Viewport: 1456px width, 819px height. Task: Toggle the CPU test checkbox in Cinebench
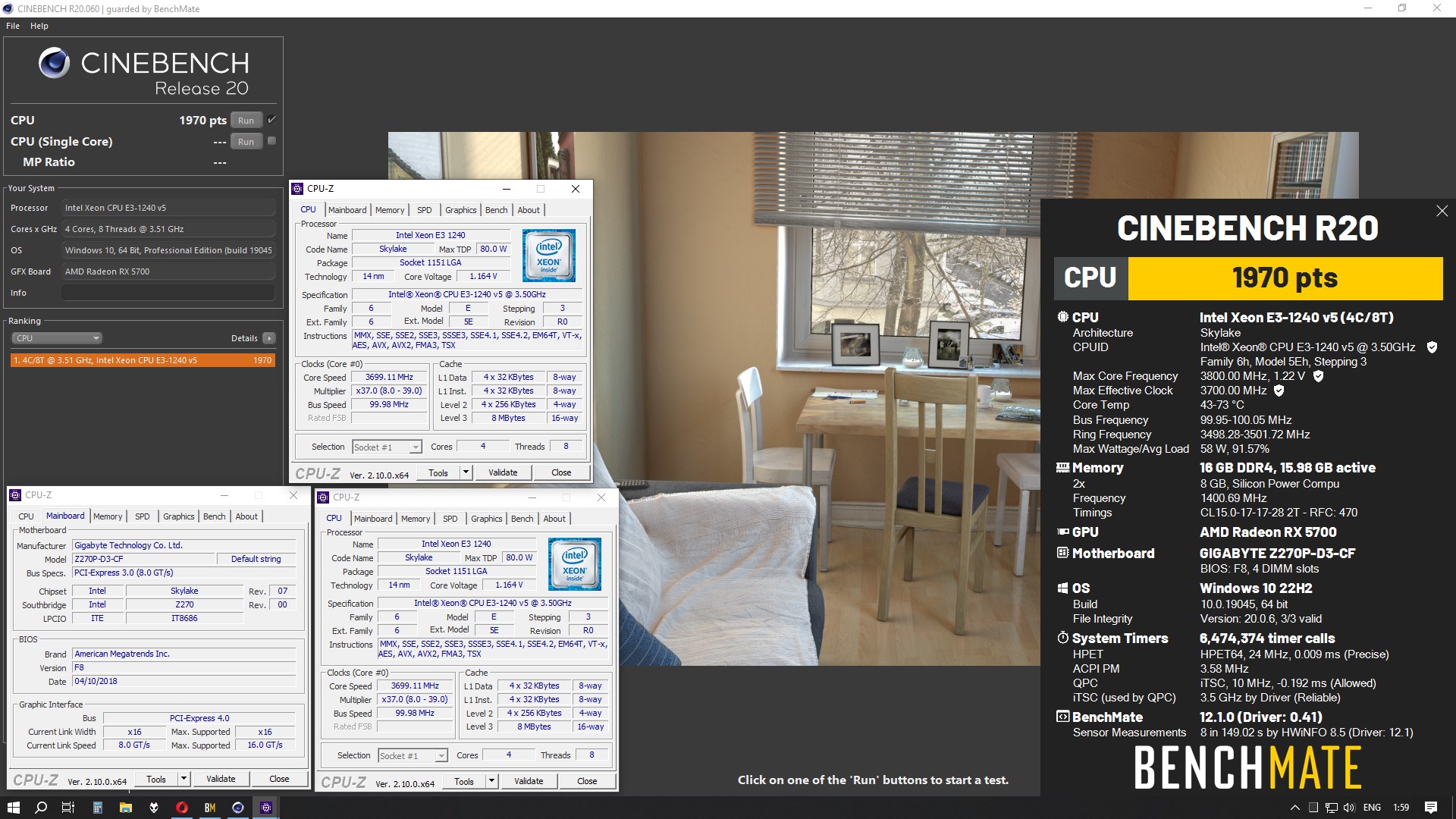[x=271, y=120]
